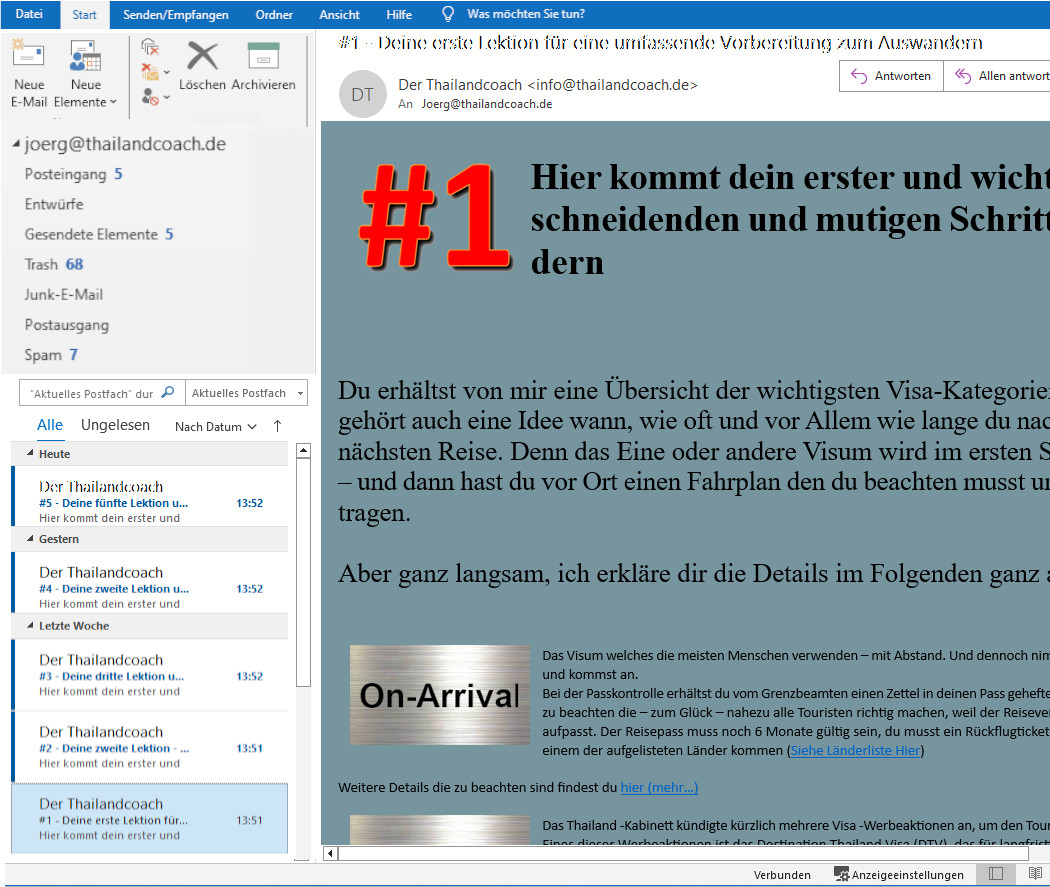Toggle sort order arrow in message list
Viewport: 1050px width, 887px height.
coord(277,426)
